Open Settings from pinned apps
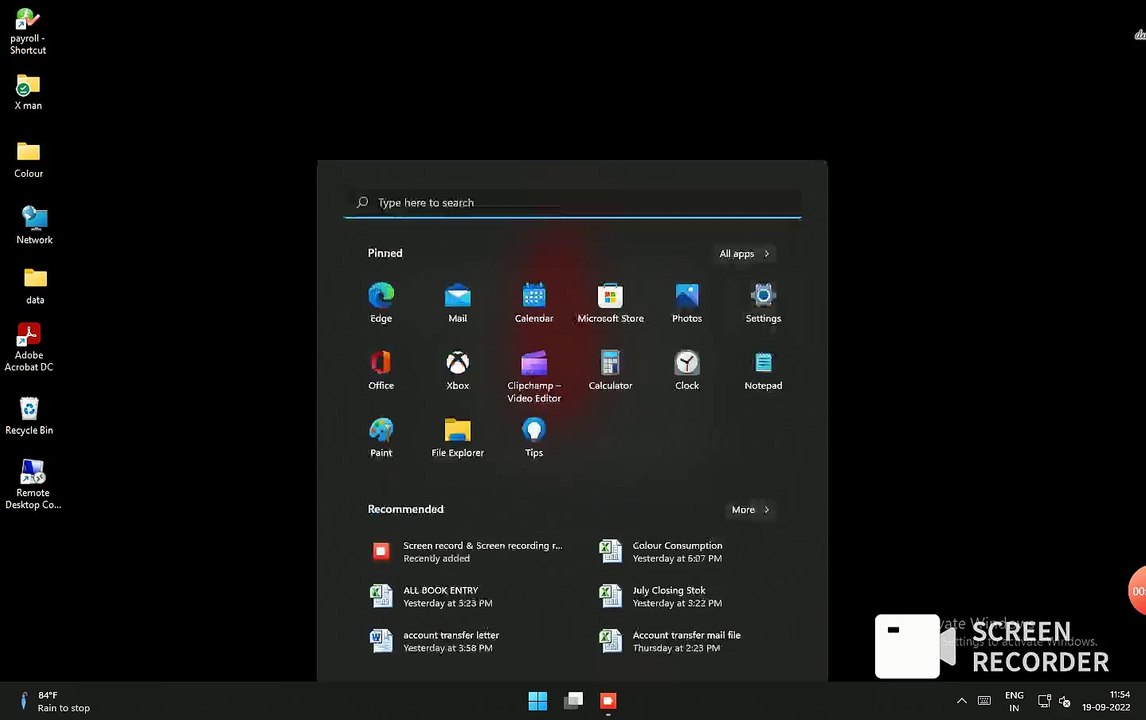The height and width of the screenshot is (720, 1146). [x=763, y=303]
